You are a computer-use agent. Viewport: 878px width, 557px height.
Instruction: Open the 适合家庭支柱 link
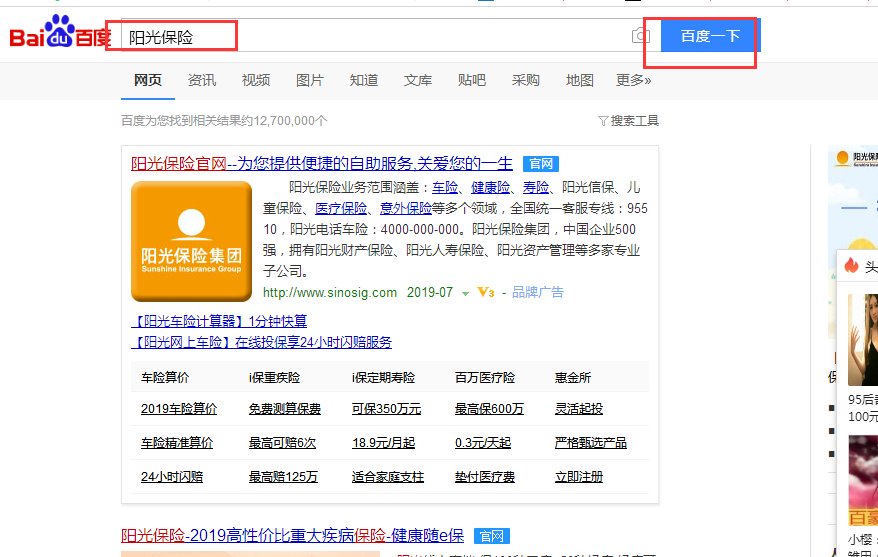[x=387, y=477]
